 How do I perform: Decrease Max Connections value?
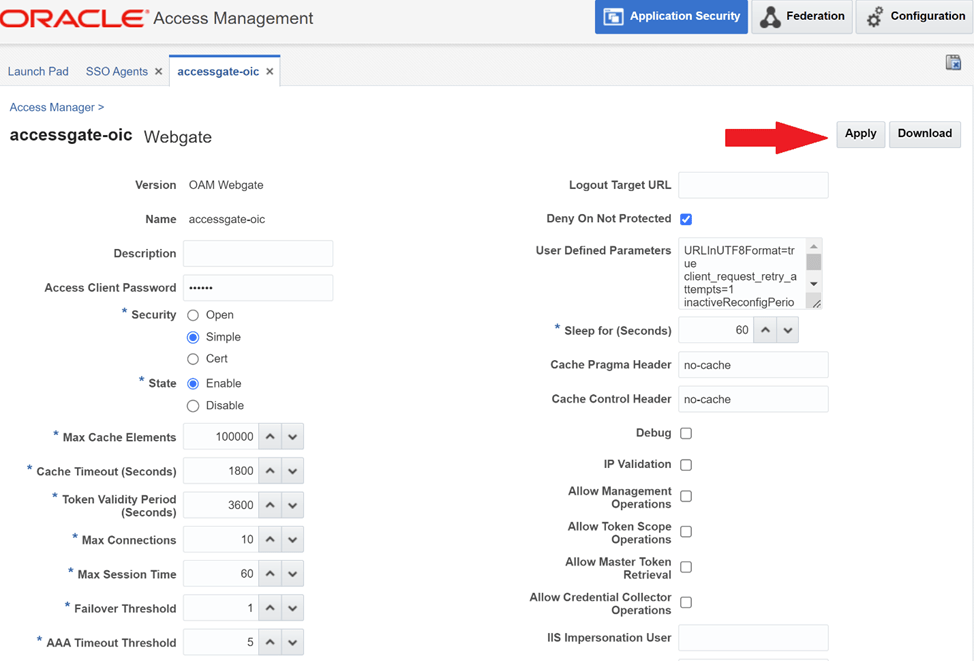(292, 540)
